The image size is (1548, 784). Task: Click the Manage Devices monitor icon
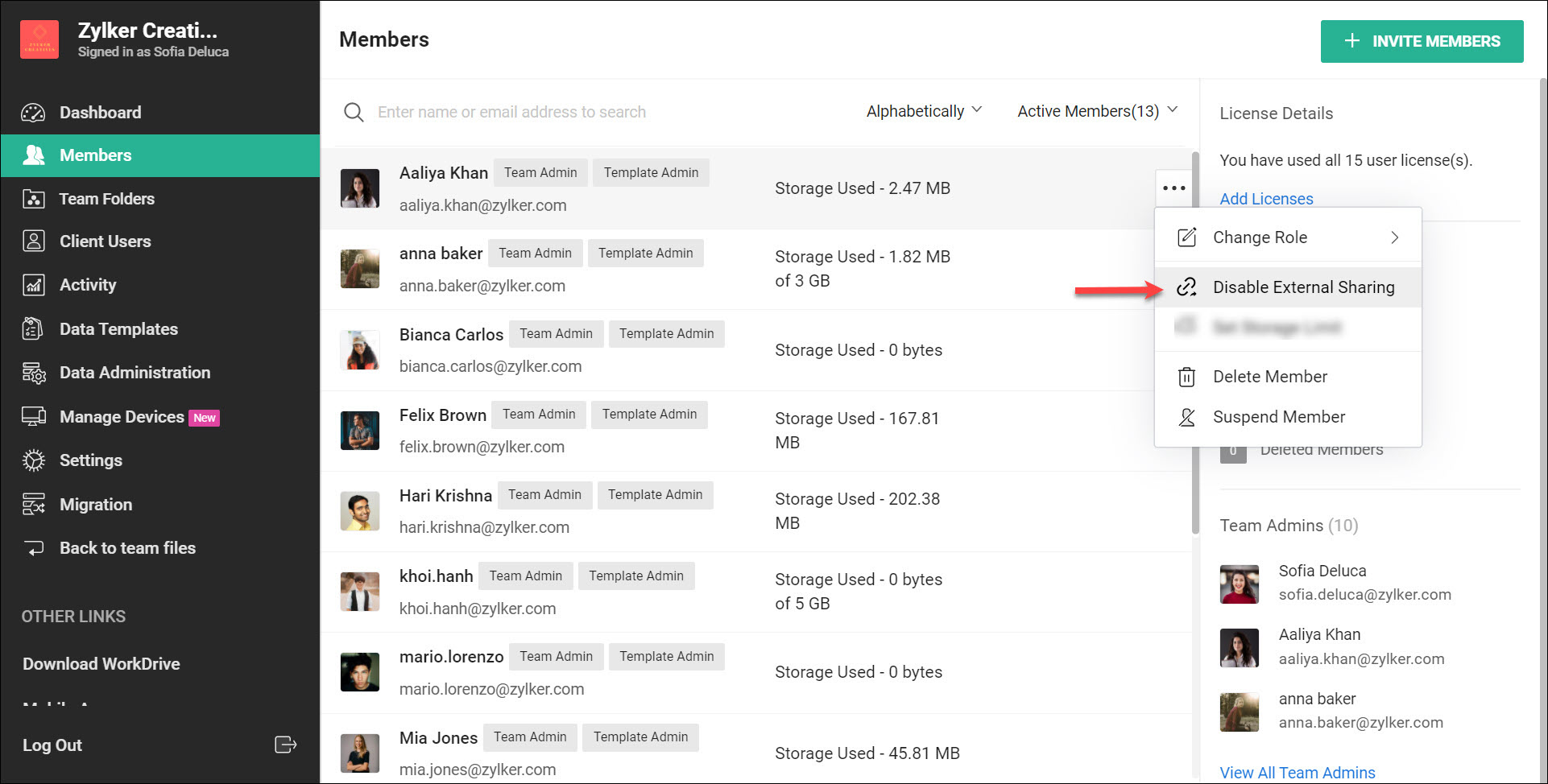click(33, 416)
